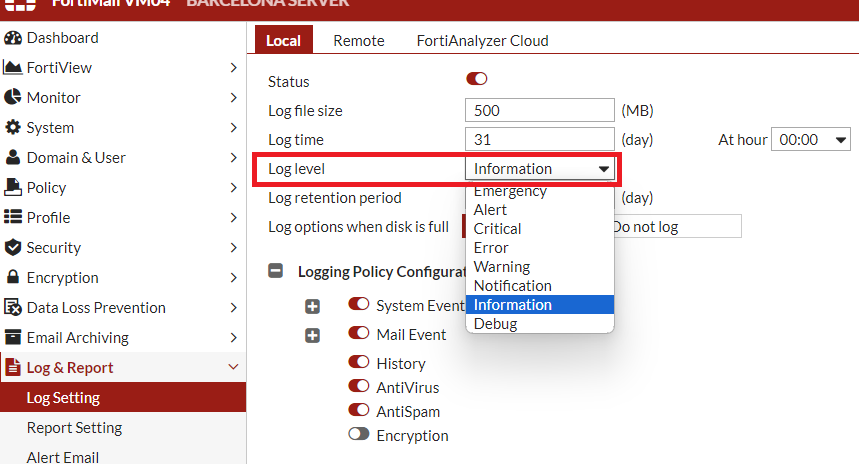Click the Data Loss Prevention icon
Viewport: 859px width, 464px height.
pyautogui.click(x=13, y=308)
